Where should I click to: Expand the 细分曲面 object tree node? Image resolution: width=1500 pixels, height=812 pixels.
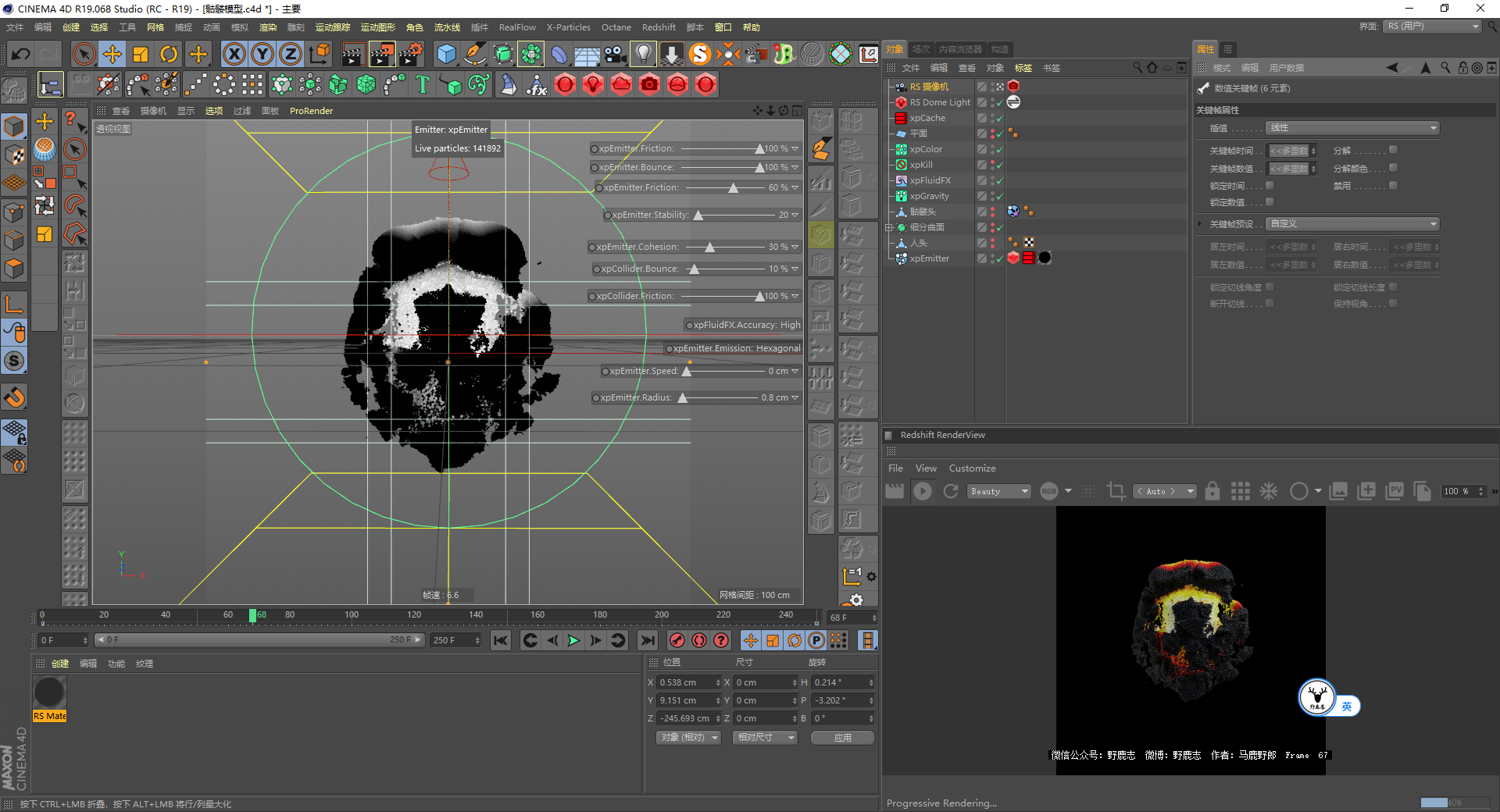click(x=888, y=227)
